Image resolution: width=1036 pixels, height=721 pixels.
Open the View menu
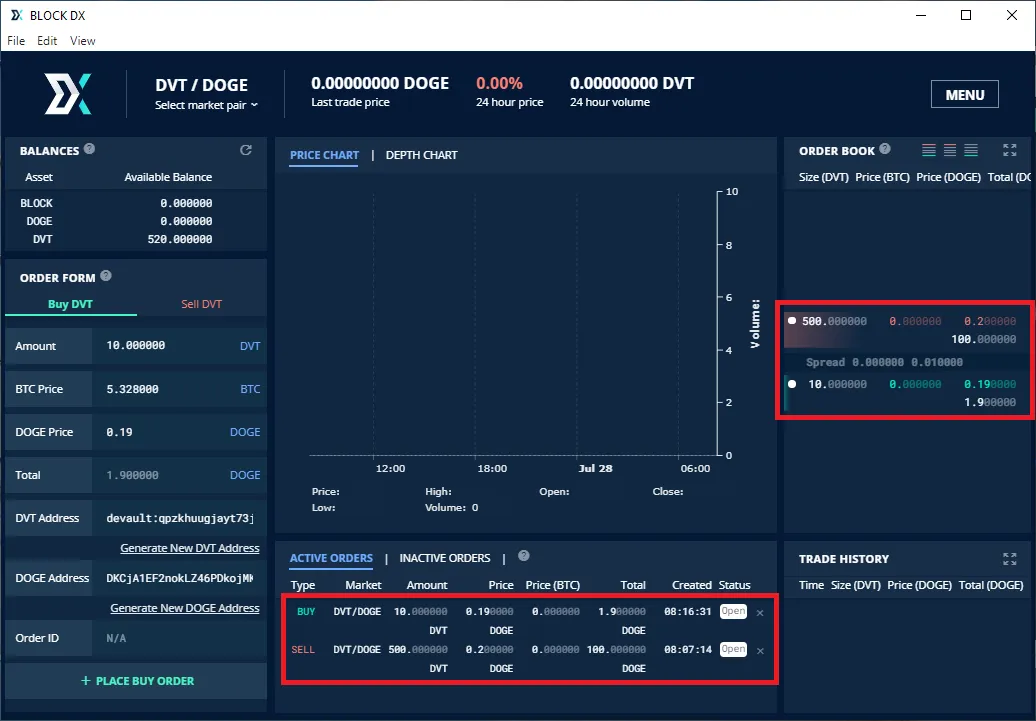(x=83, y=40)
